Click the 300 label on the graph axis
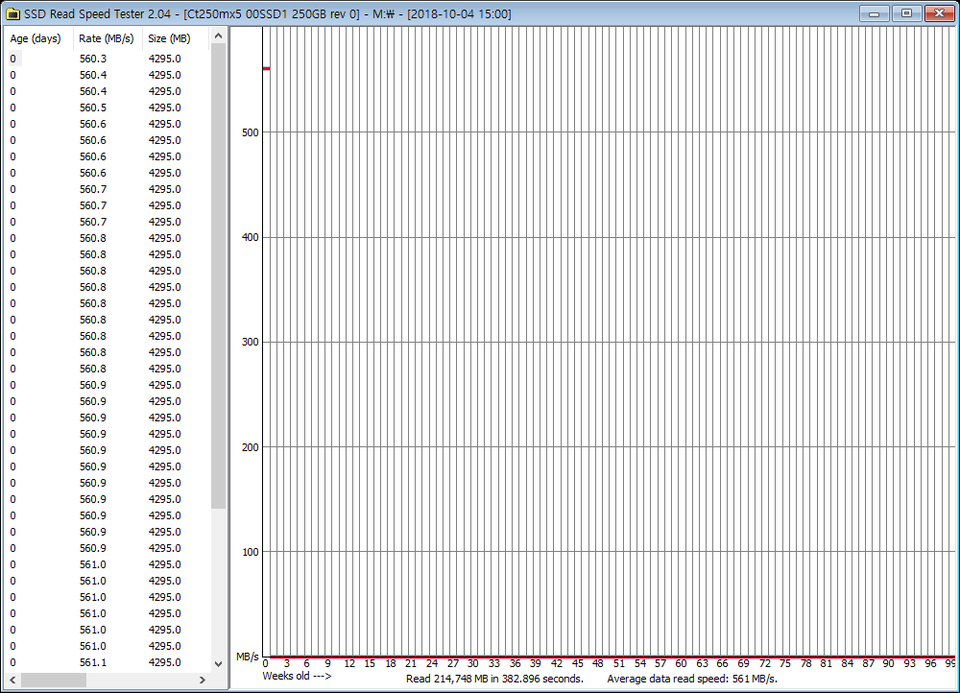Screen dimensions: 960x693 [250, 342]
